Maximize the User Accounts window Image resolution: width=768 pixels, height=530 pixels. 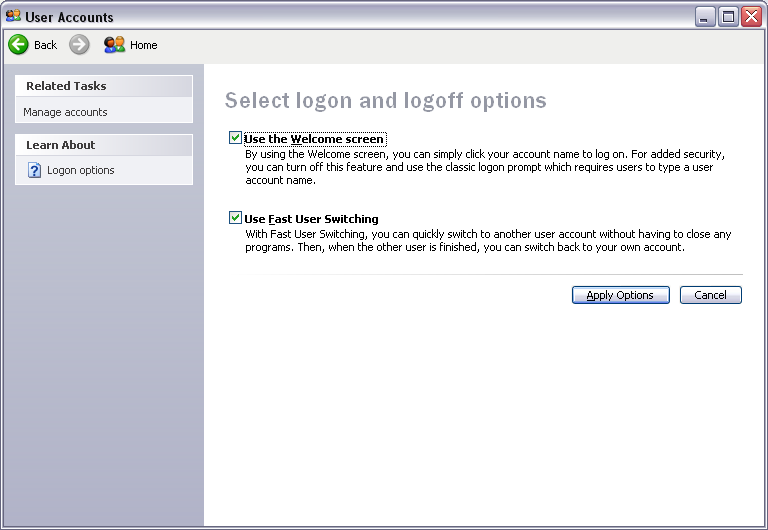[728, 17]
